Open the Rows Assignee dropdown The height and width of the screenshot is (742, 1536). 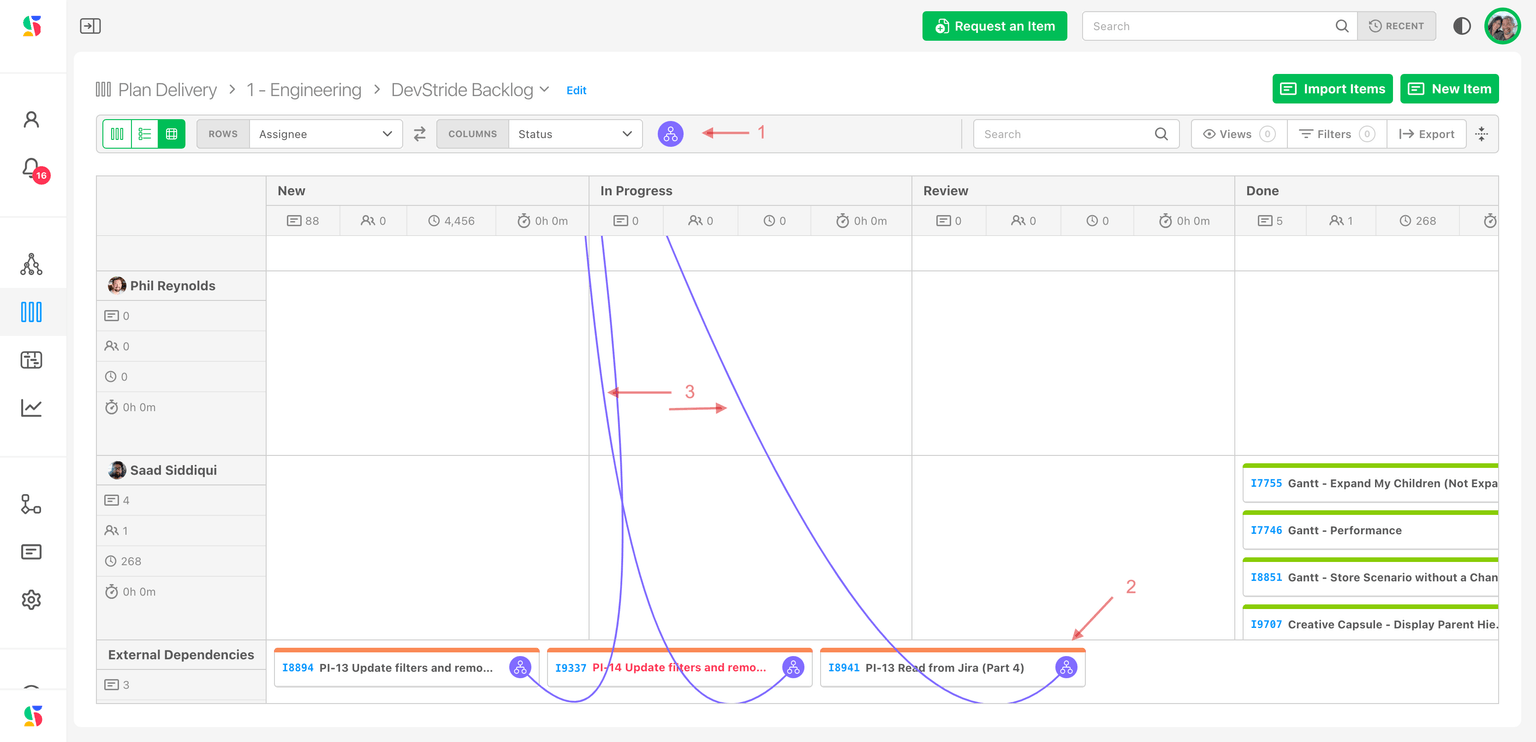325,134
